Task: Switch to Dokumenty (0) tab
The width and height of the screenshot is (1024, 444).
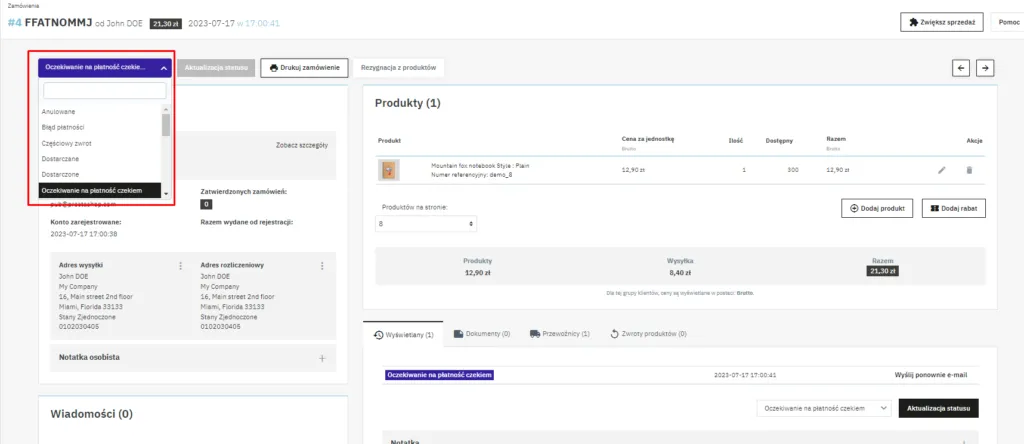Action: click(482, 334)
